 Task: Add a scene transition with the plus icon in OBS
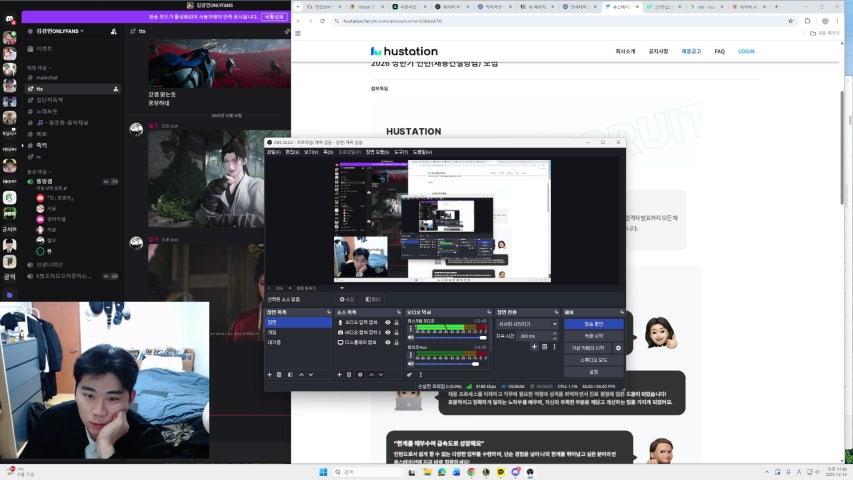click(x=534, y=347)
